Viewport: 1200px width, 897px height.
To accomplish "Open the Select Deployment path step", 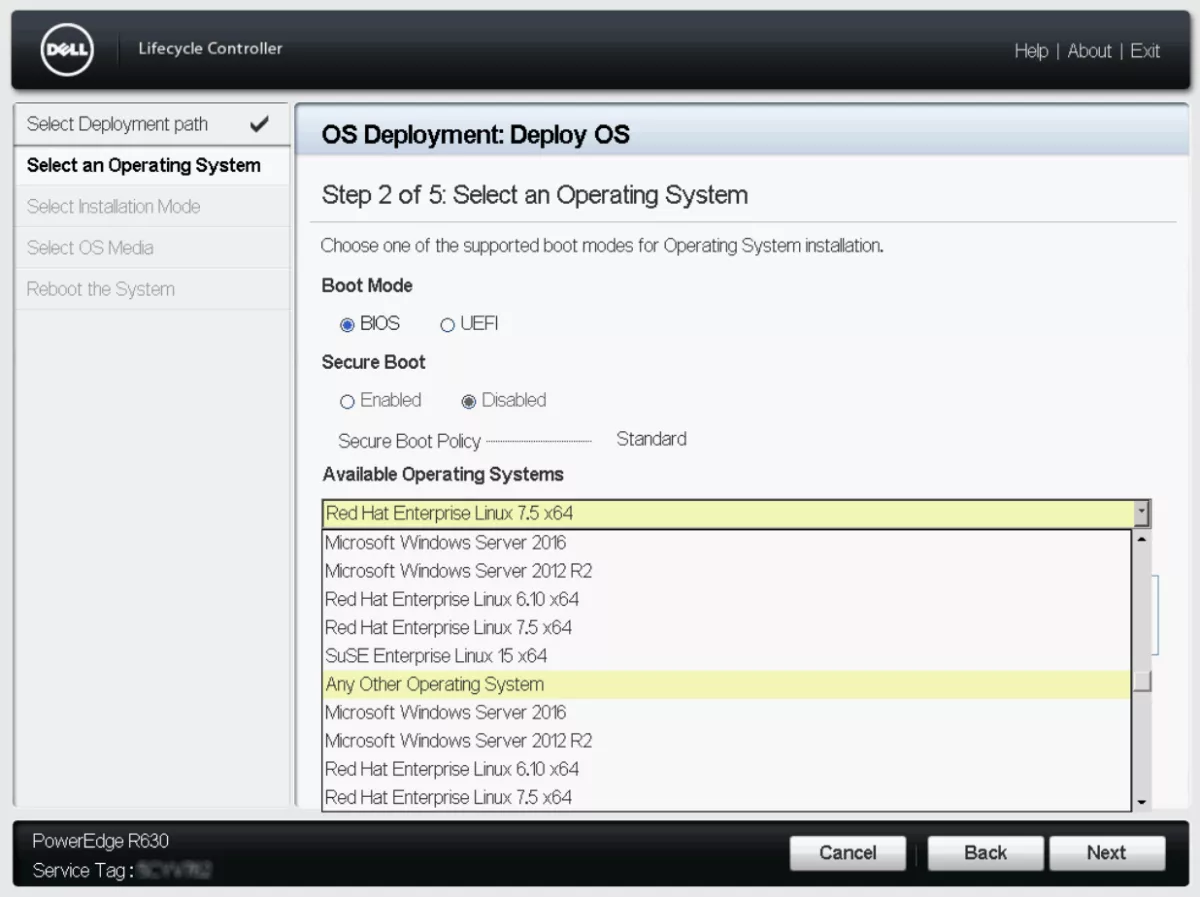I will (151, 124).
